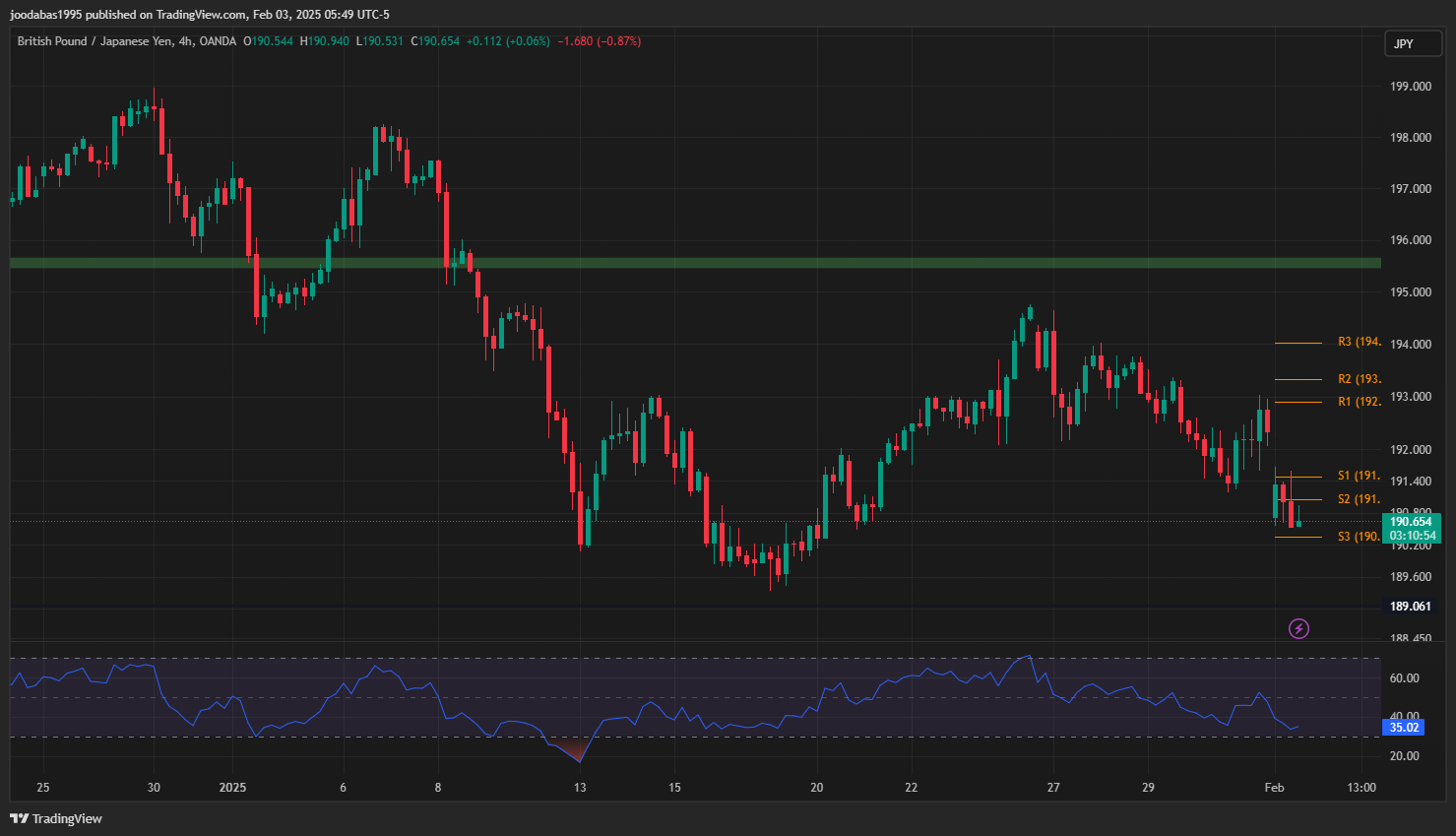This screenshot has width=1456, height=836.
Task: Click the S2 pivot level label
Action: coord(1360,499)
